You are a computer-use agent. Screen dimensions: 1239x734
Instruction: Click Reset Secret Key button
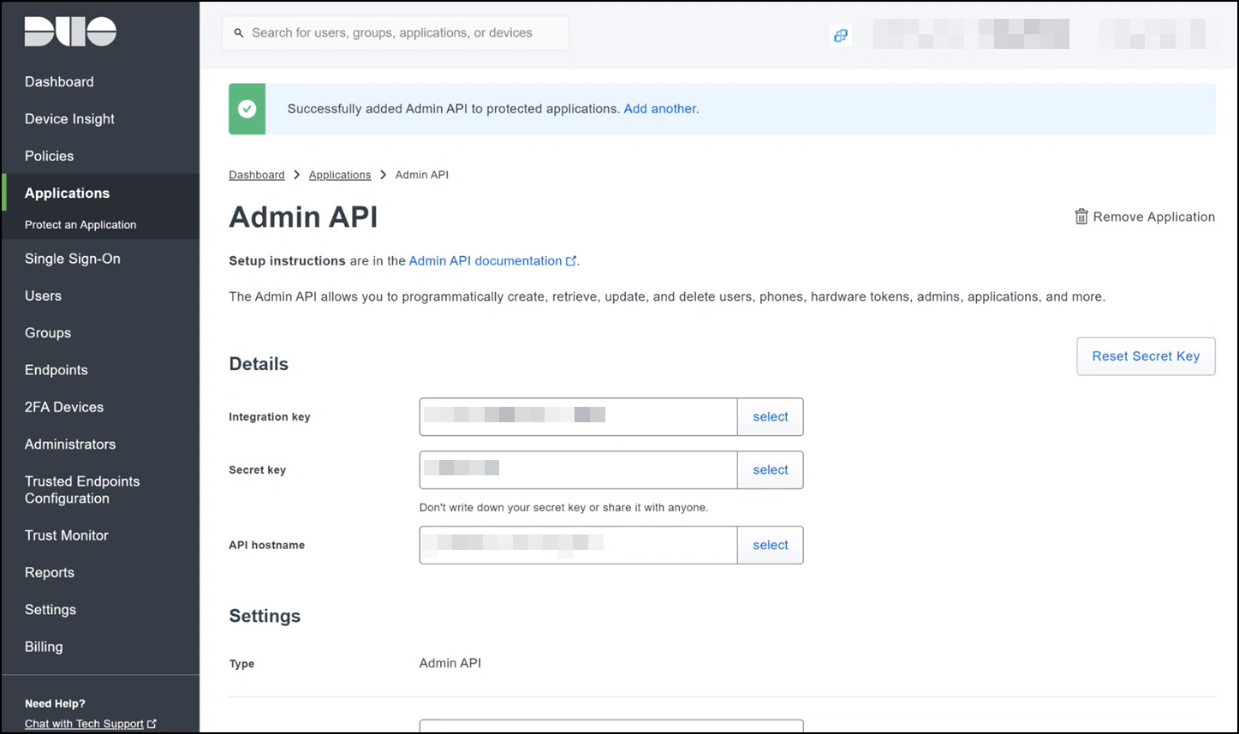point(1146,356)
